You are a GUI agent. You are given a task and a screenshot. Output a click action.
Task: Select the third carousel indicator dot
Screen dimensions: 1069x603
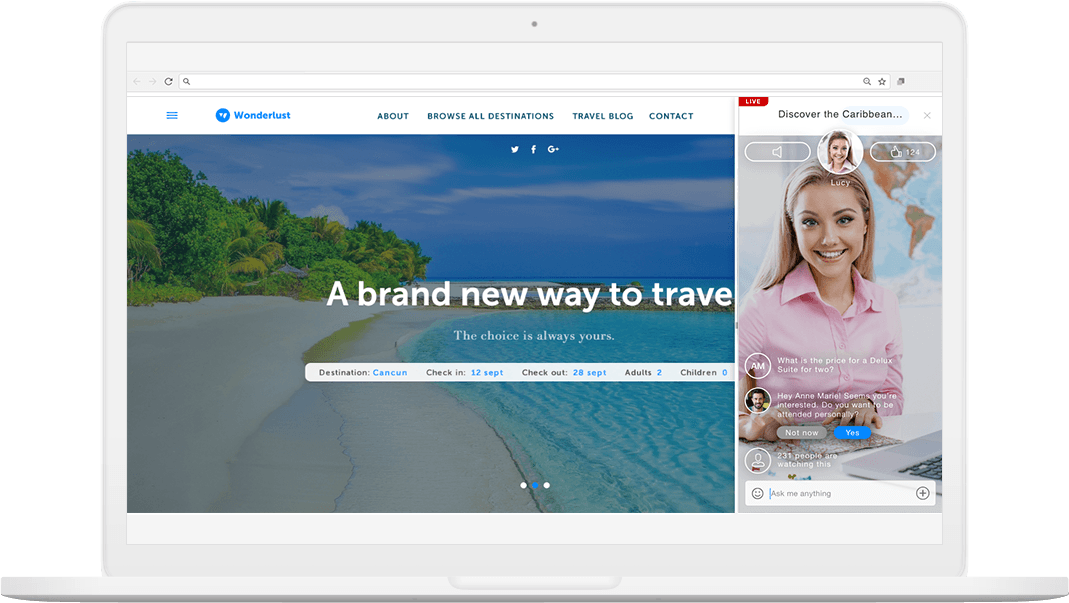pyautogui.click(x=546, y=485)
